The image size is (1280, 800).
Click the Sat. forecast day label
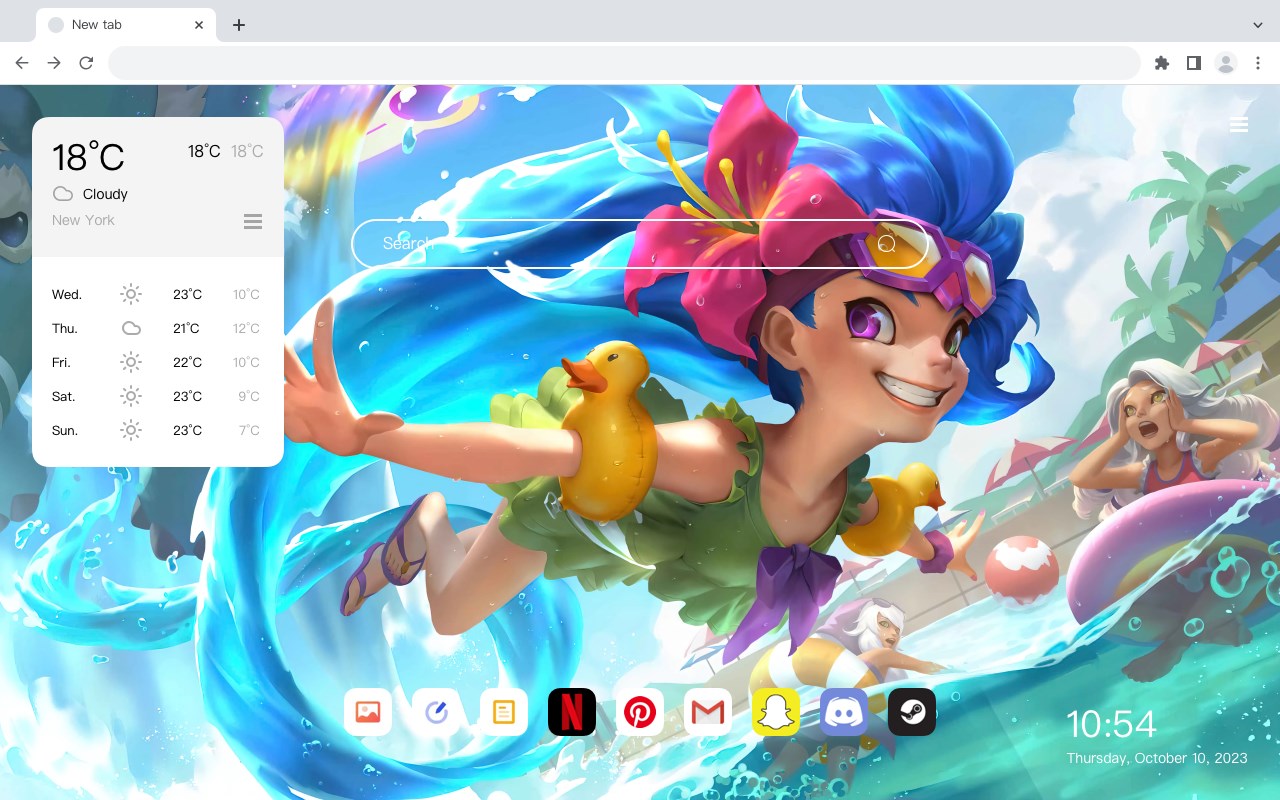tap(64, 396)
